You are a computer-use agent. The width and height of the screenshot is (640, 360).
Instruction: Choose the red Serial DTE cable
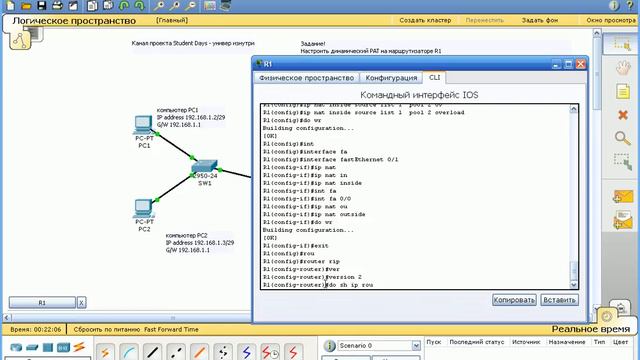tap(293, 352)
